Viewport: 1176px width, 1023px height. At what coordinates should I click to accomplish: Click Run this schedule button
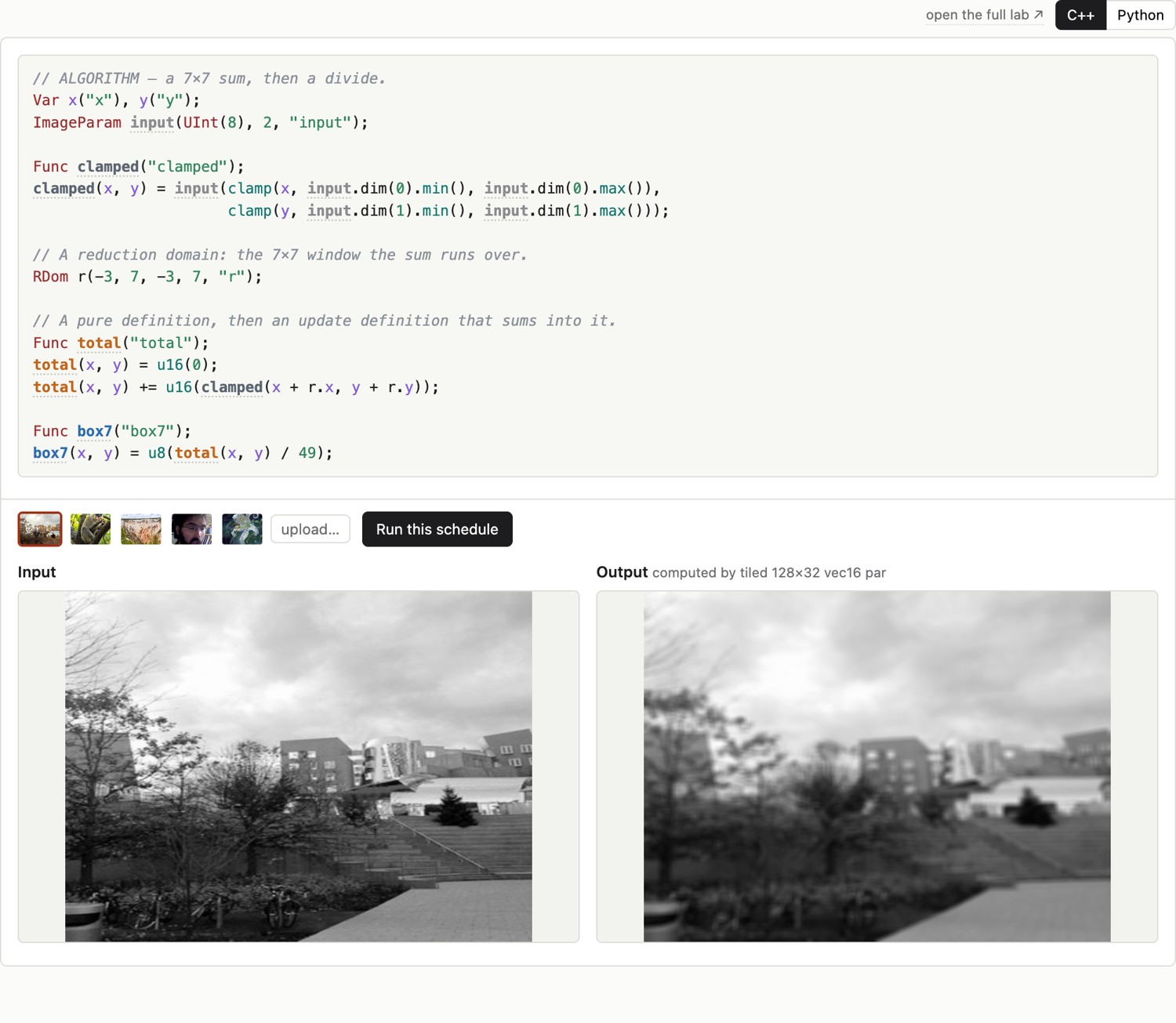[437, 529]
